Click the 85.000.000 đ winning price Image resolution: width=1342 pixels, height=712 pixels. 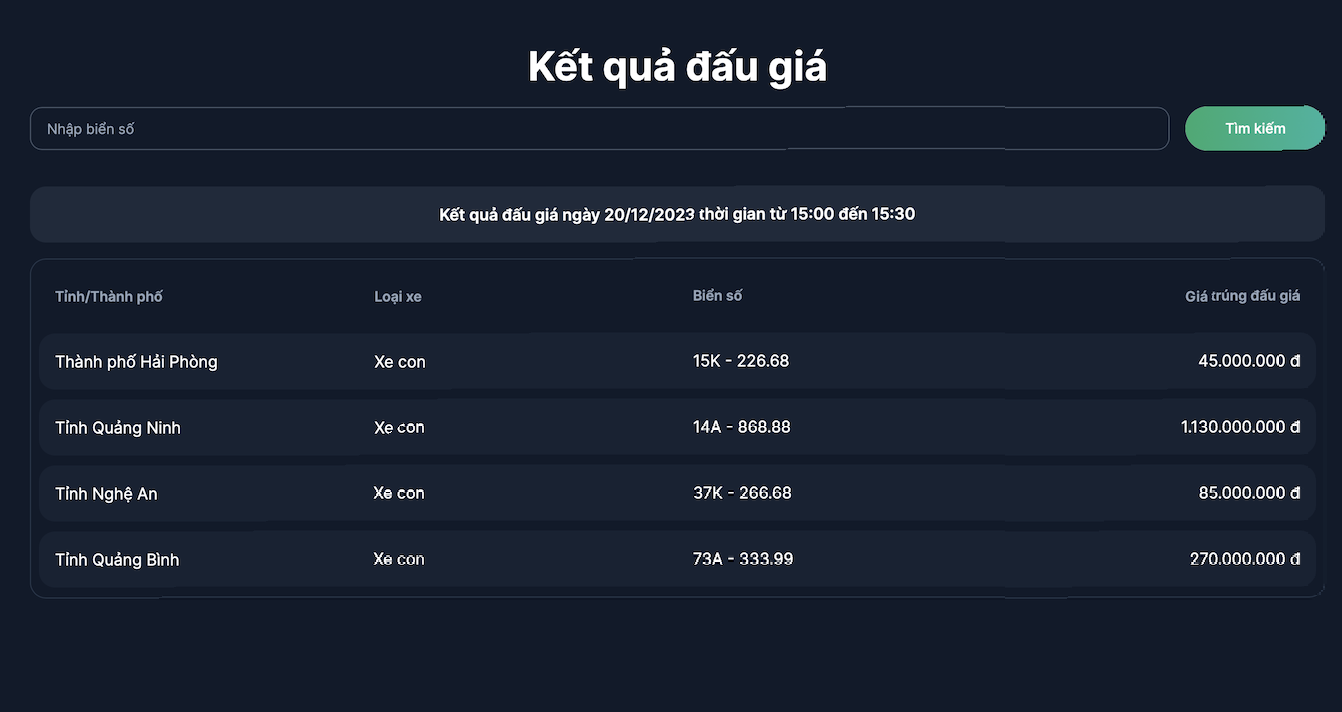(1249, 493)
